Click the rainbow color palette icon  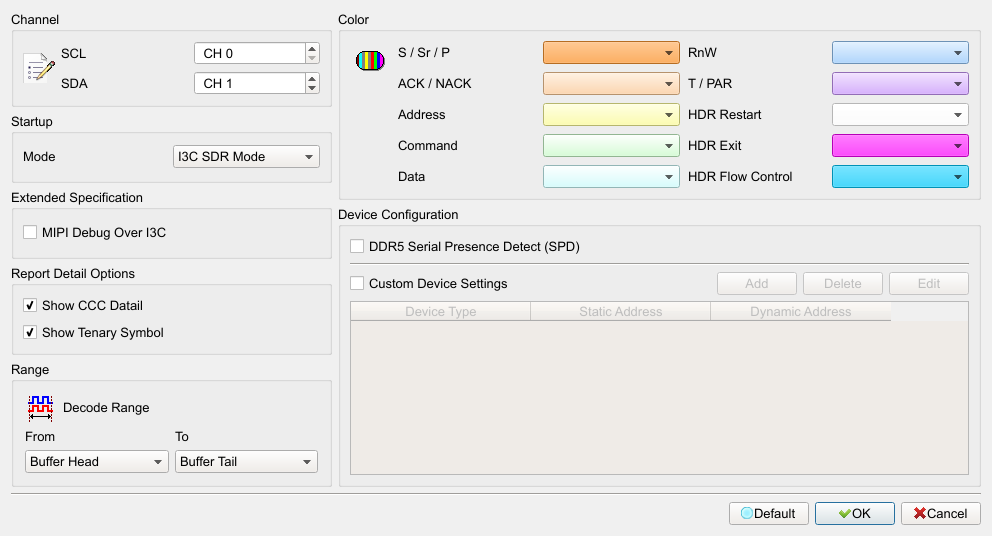(370, 61)
